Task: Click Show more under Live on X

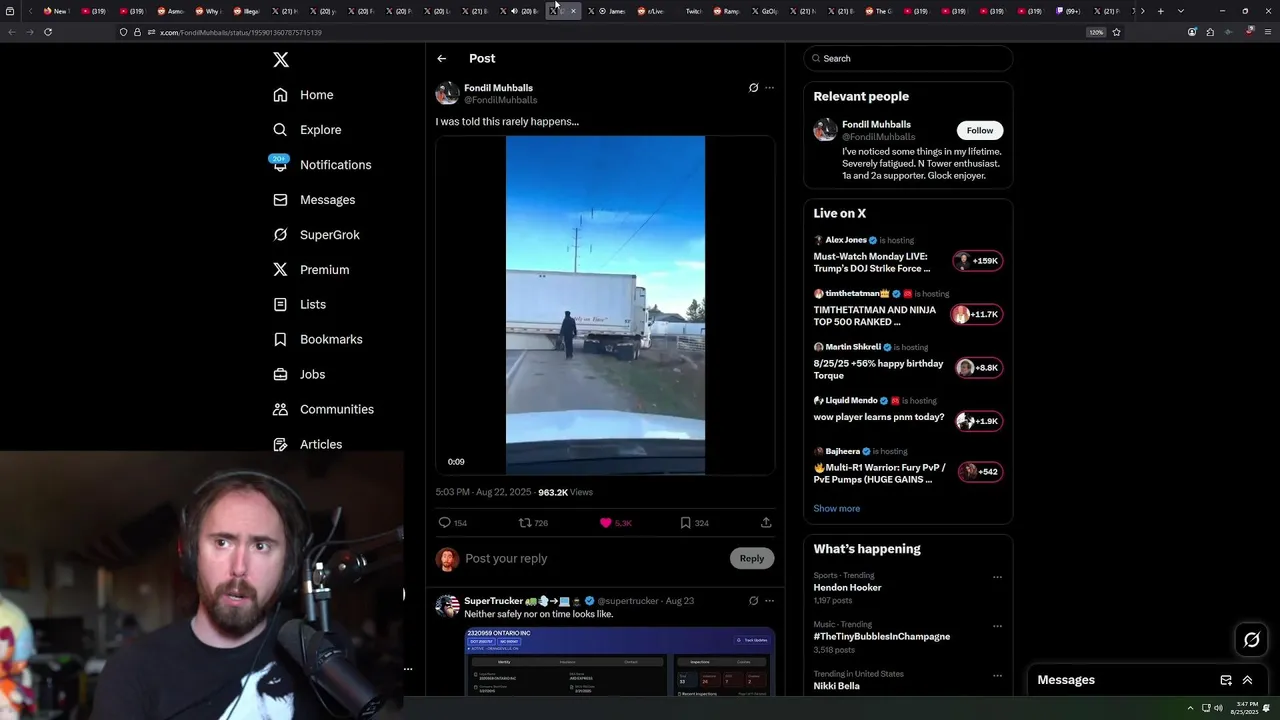Action: [x=836, y=509]
